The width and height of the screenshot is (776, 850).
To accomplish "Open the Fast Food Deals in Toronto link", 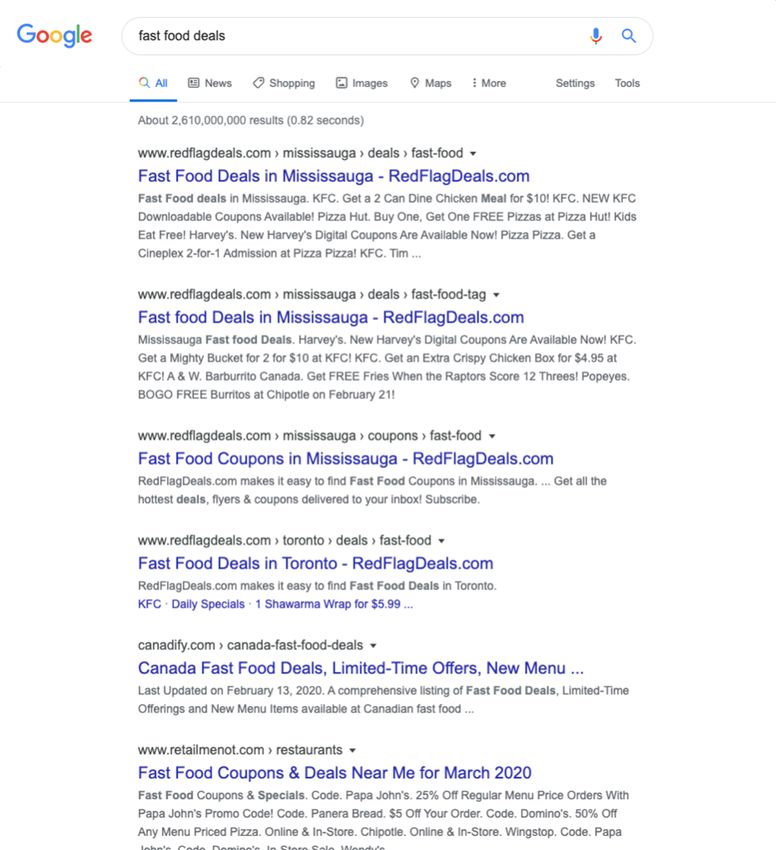I will pyautogui.click(x=316, y=563).
